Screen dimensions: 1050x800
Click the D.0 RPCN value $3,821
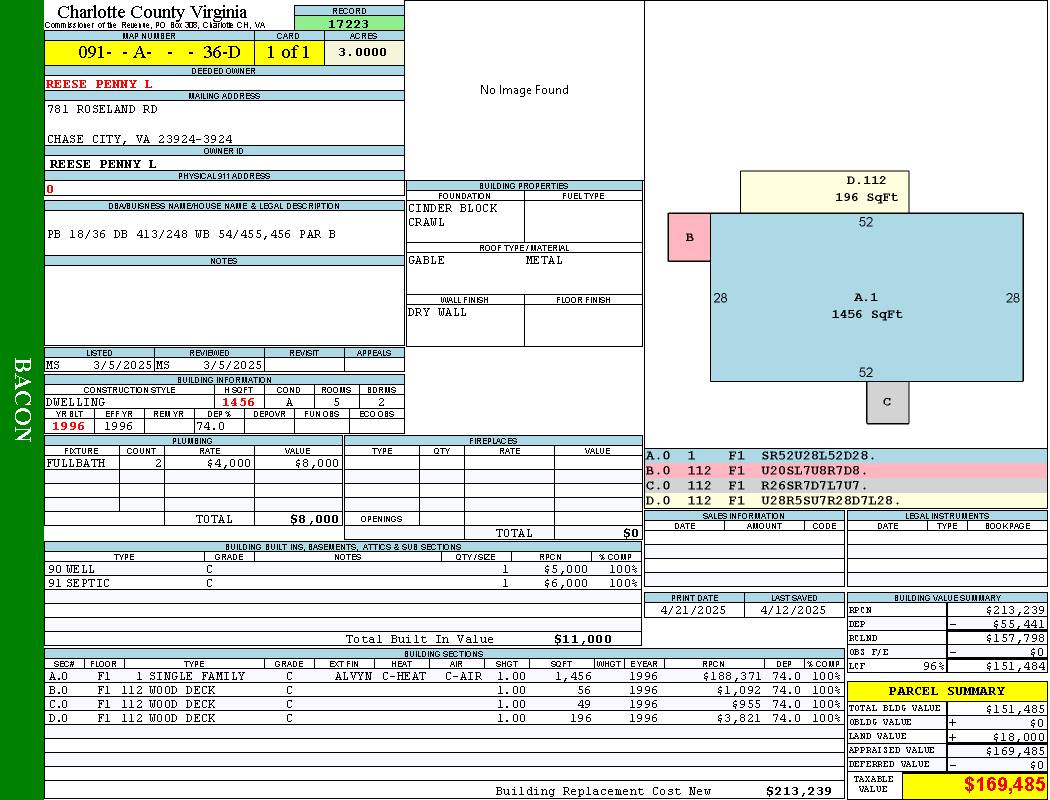pos(739,718)
